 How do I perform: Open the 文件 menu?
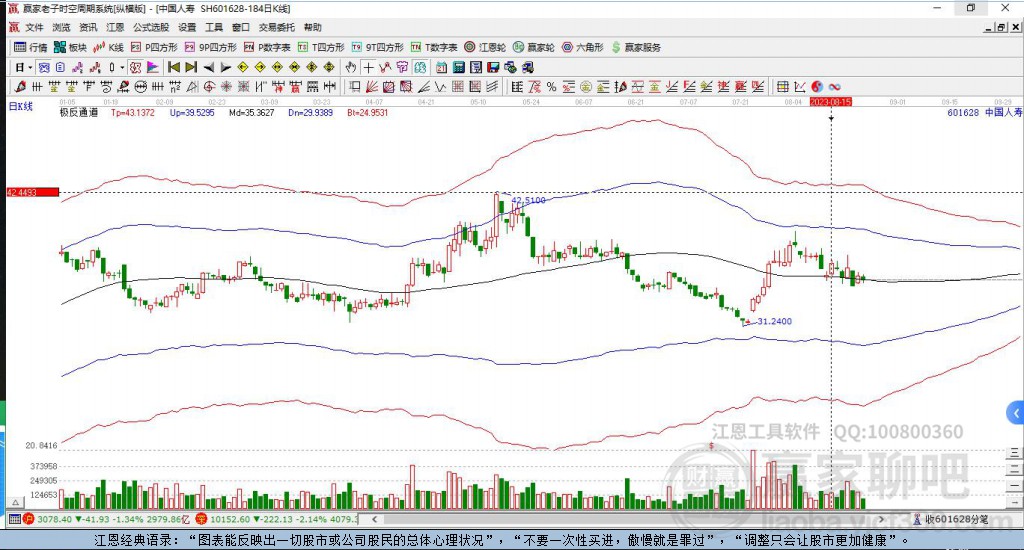(34, 27)
